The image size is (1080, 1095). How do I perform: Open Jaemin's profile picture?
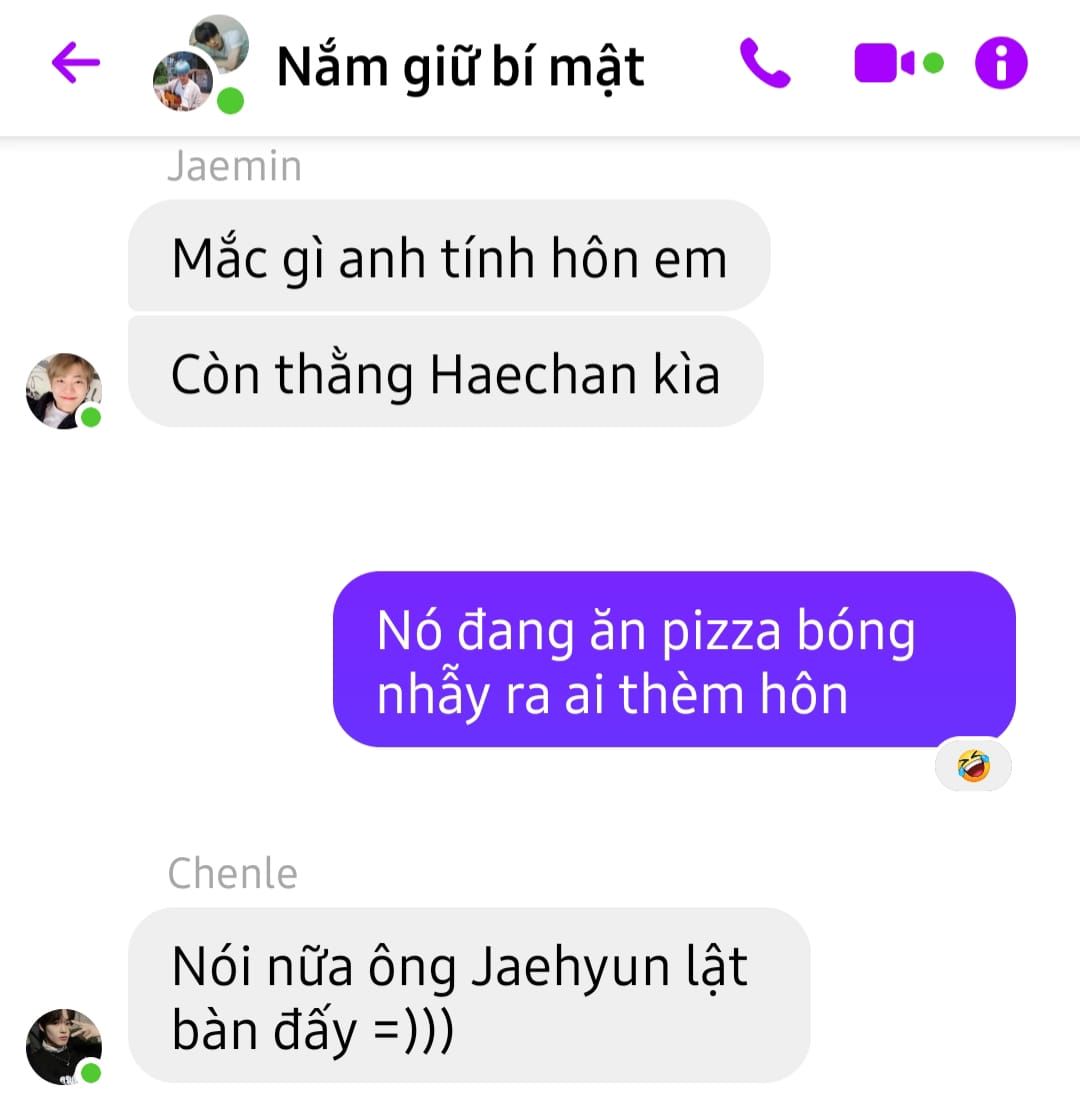[64, 390]
